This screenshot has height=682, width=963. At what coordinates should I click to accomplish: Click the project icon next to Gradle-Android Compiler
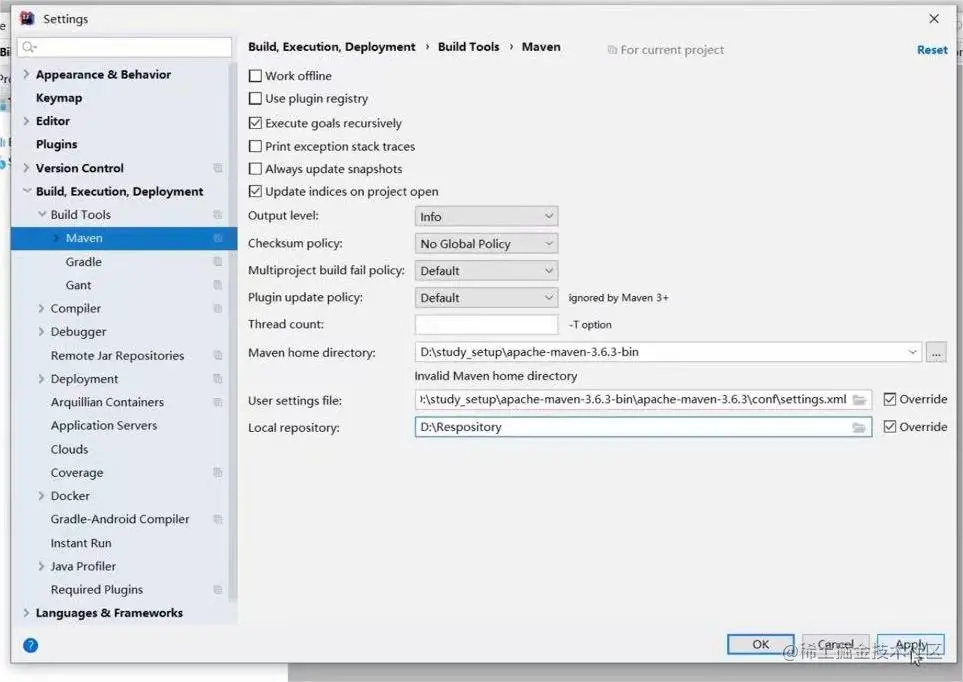(x=217, y=519)
